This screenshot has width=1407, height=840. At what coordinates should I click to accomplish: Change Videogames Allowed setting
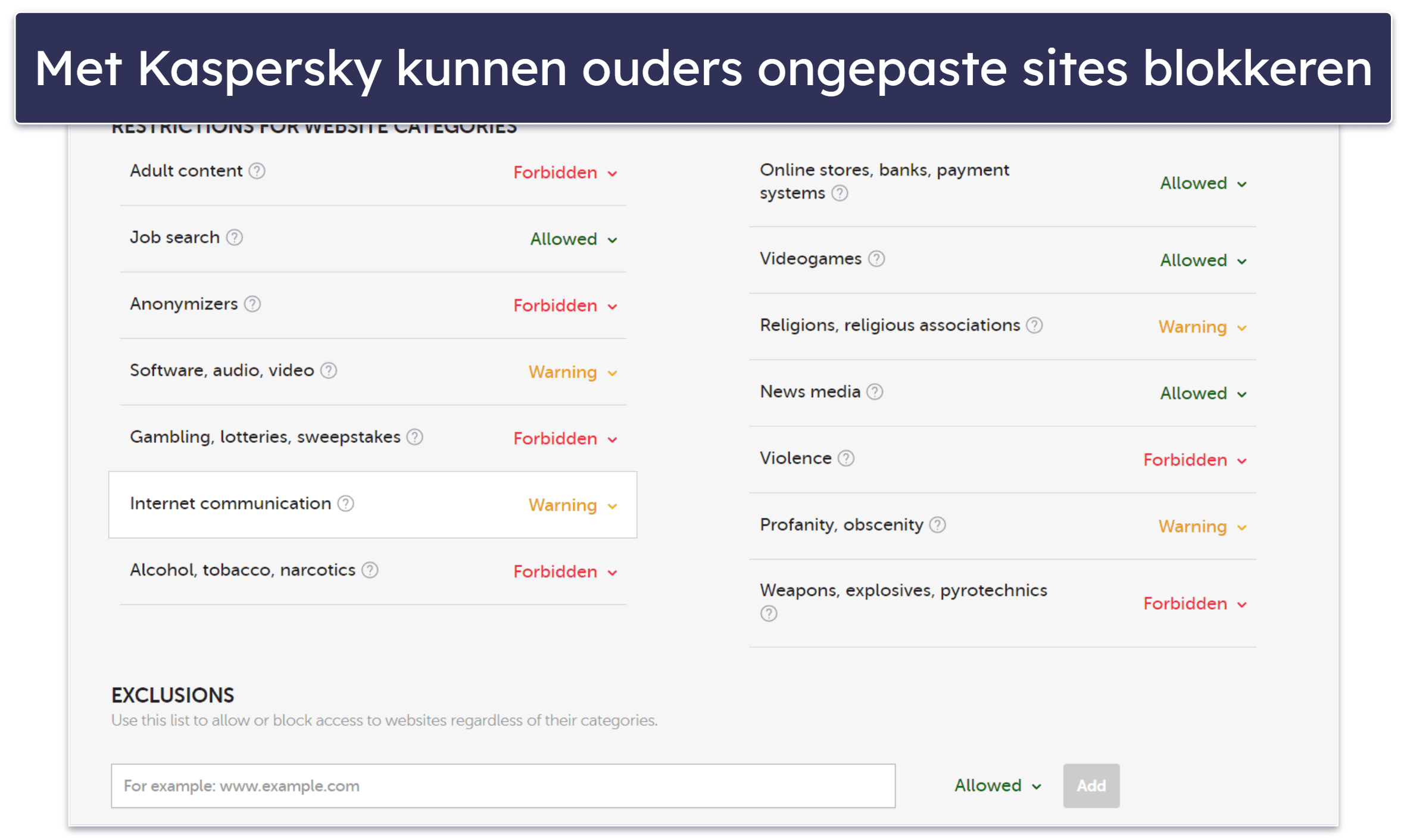tap(1203, 261)
